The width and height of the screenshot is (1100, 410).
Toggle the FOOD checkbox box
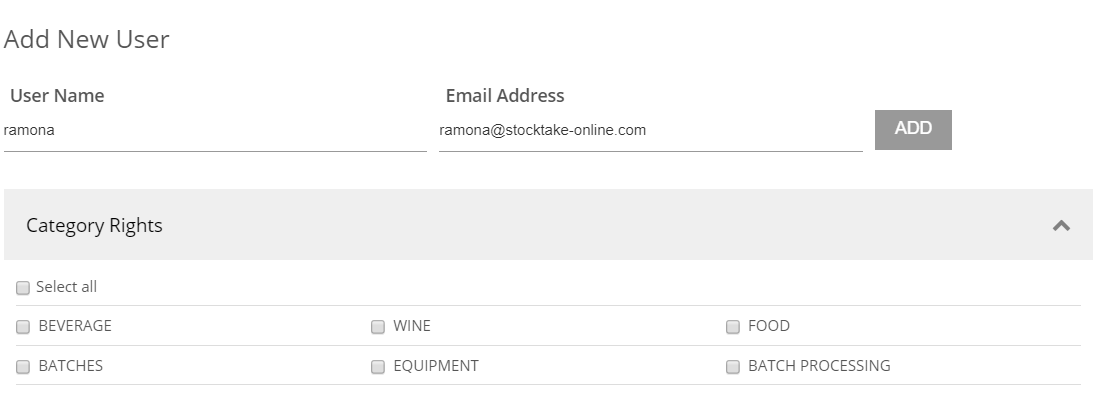click(x=733, y=327)
